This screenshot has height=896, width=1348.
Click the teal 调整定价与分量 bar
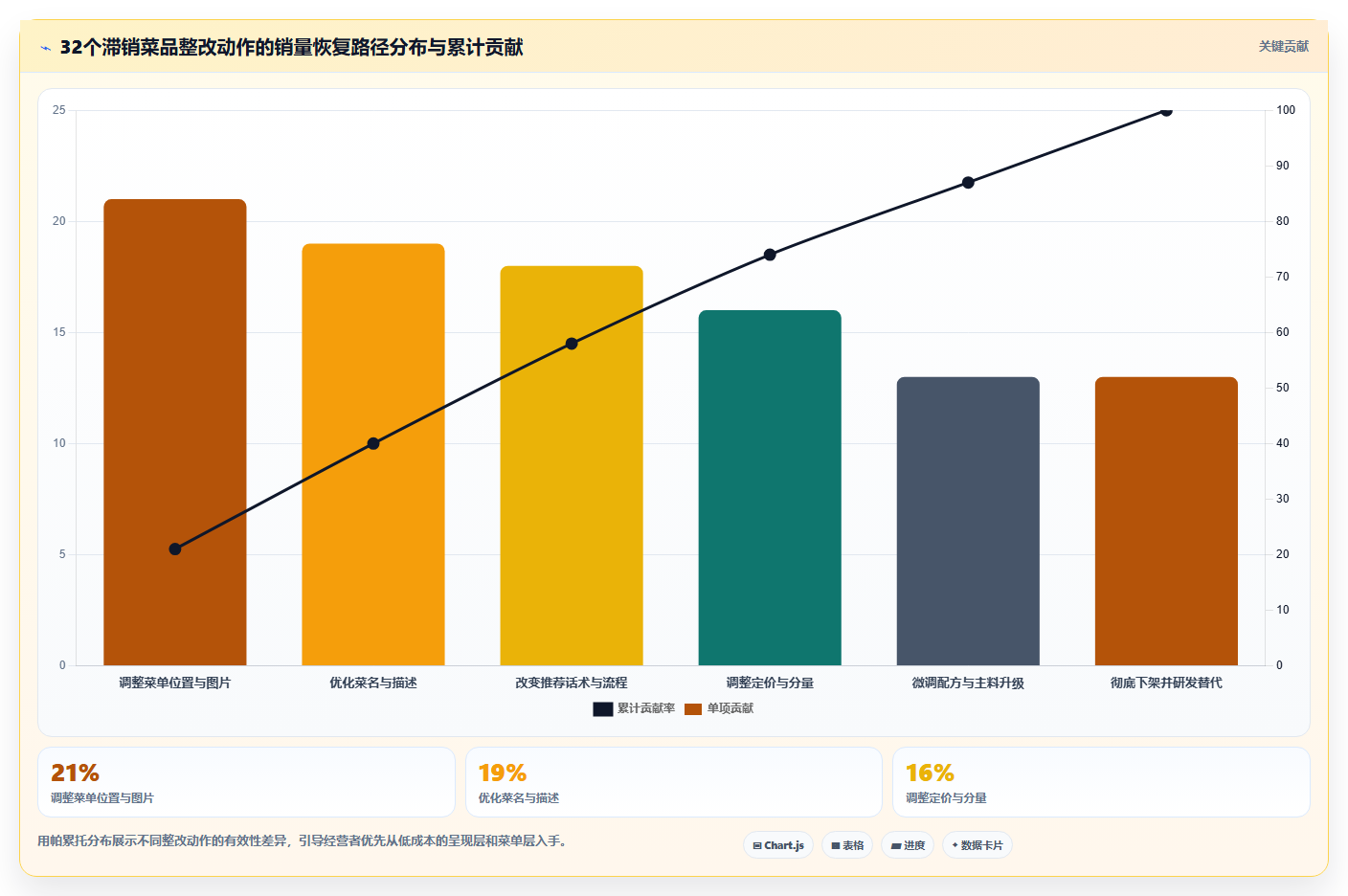tap(770, 487)
